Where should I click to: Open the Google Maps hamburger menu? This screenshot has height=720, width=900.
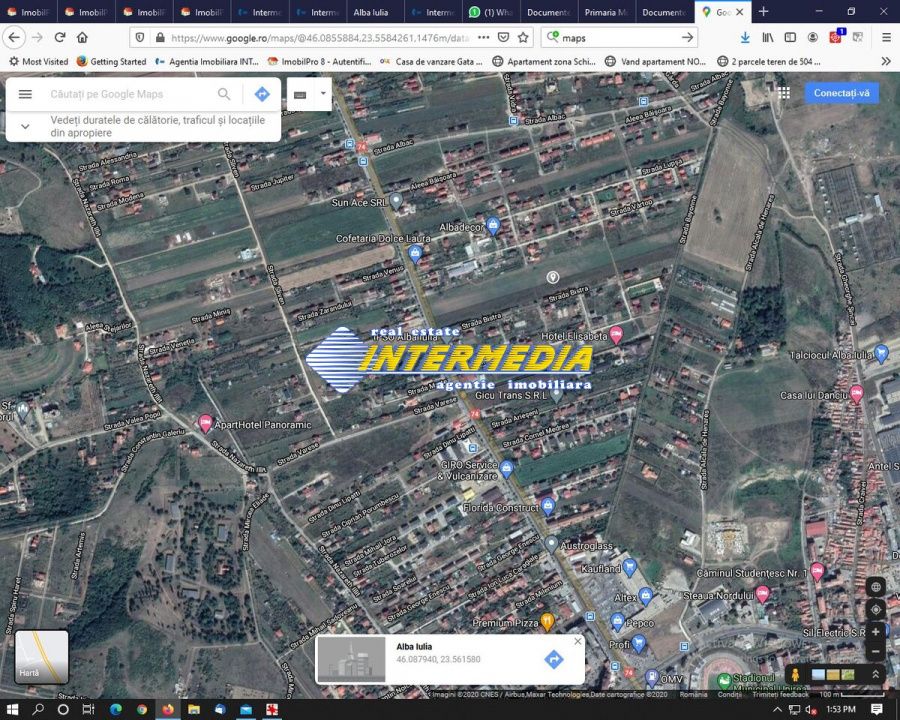26,94
